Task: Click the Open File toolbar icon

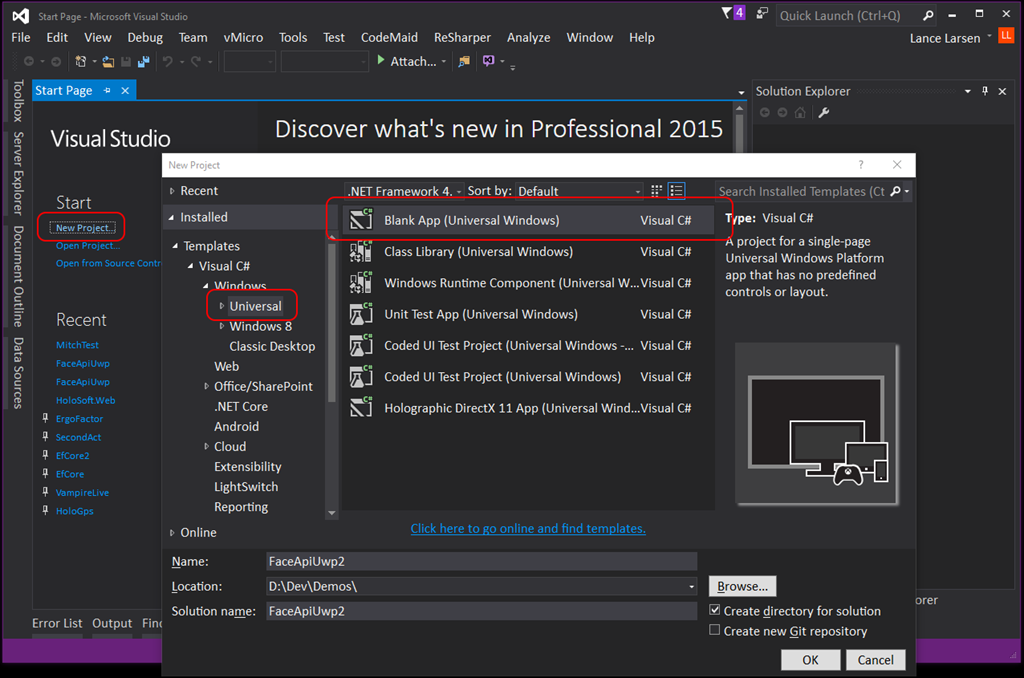Action: click(108, 61)
